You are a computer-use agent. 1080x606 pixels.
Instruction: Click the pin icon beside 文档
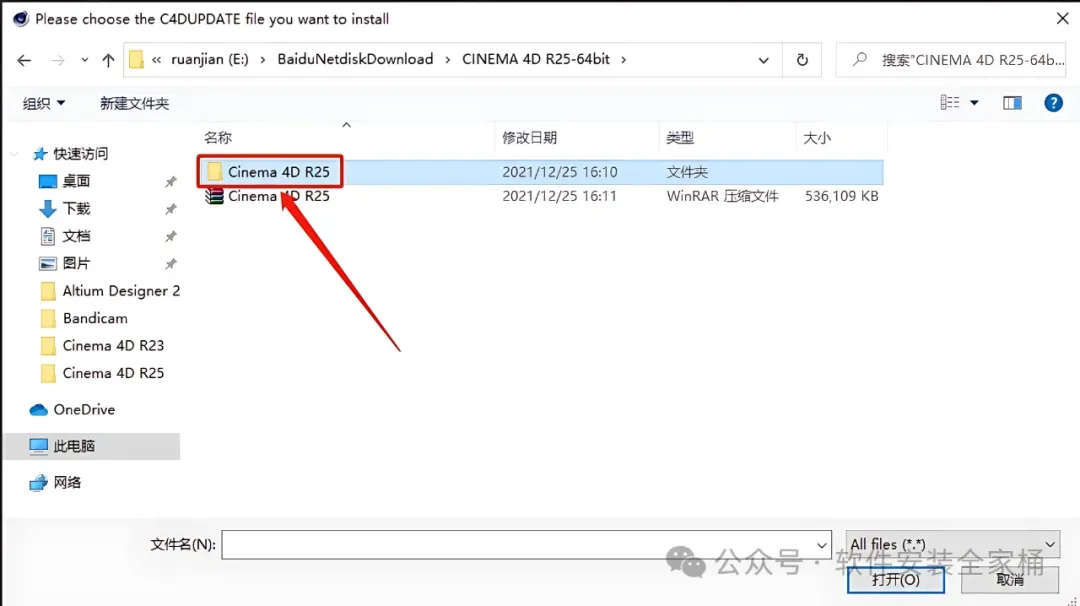[x=171, y=237]
